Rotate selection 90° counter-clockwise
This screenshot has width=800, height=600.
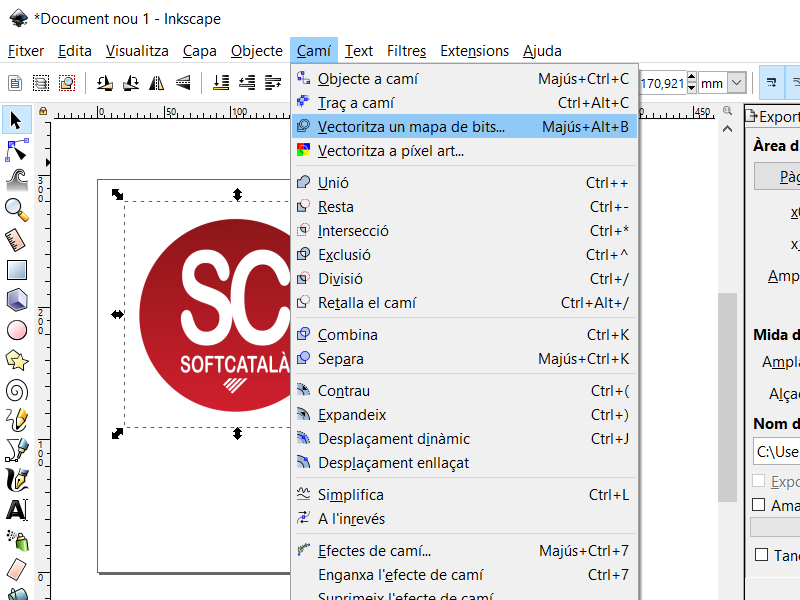pos(105,83)
